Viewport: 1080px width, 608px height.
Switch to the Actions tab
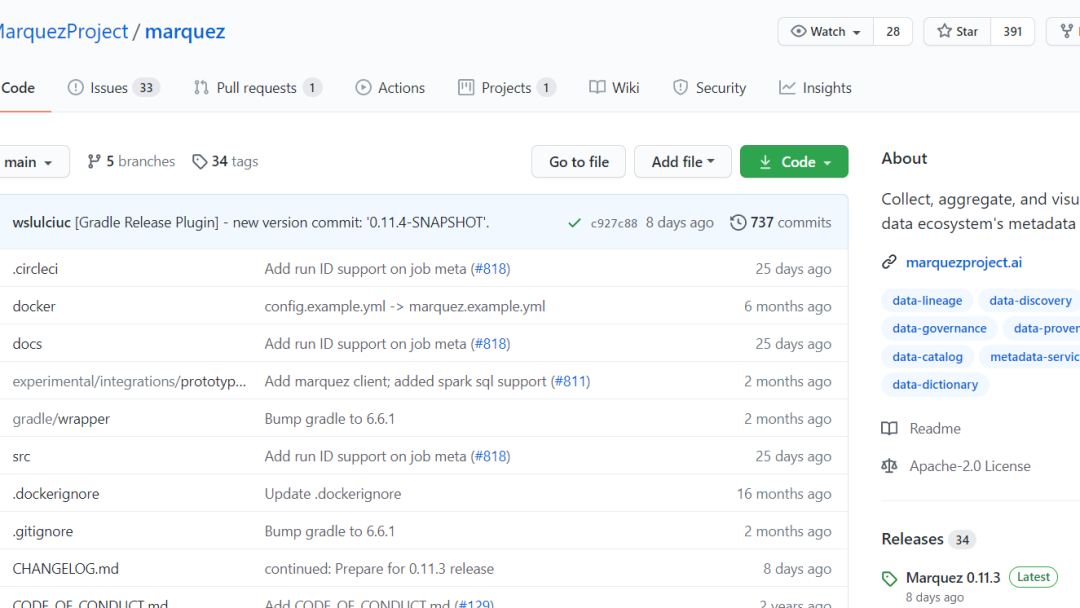[x=390, y=88]
